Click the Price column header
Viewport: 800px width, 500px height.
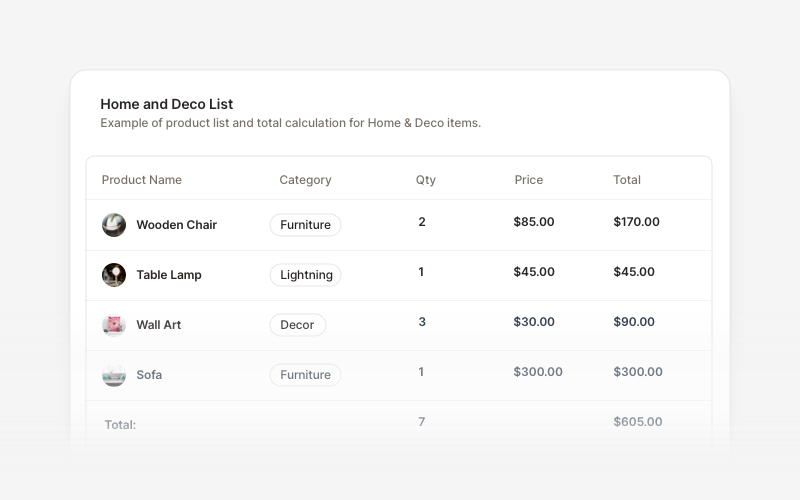coord(529,180)
